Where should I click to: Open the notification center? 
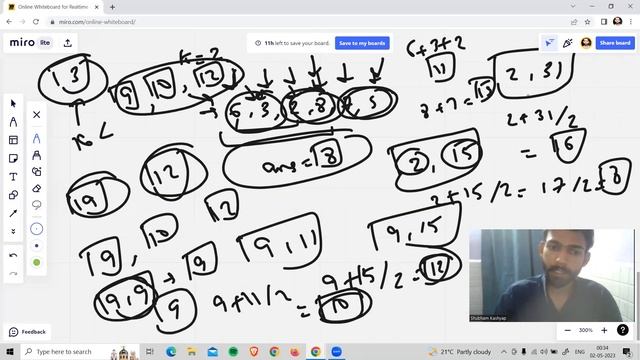point(627,351)
